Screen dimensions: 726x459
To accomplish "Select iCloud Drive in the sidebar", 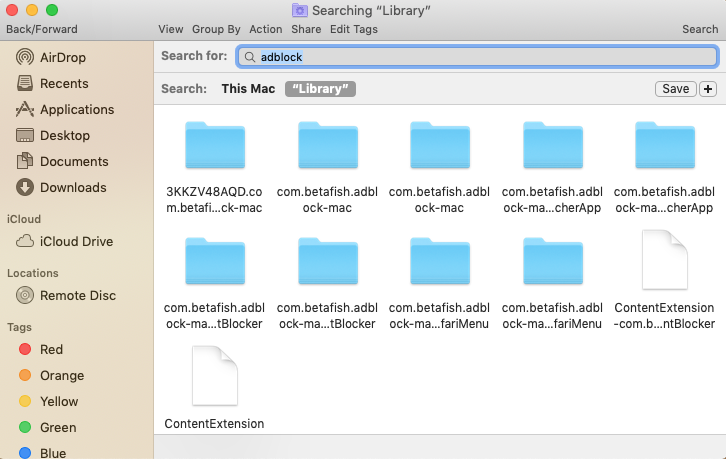I will click(x=75, y=241).
